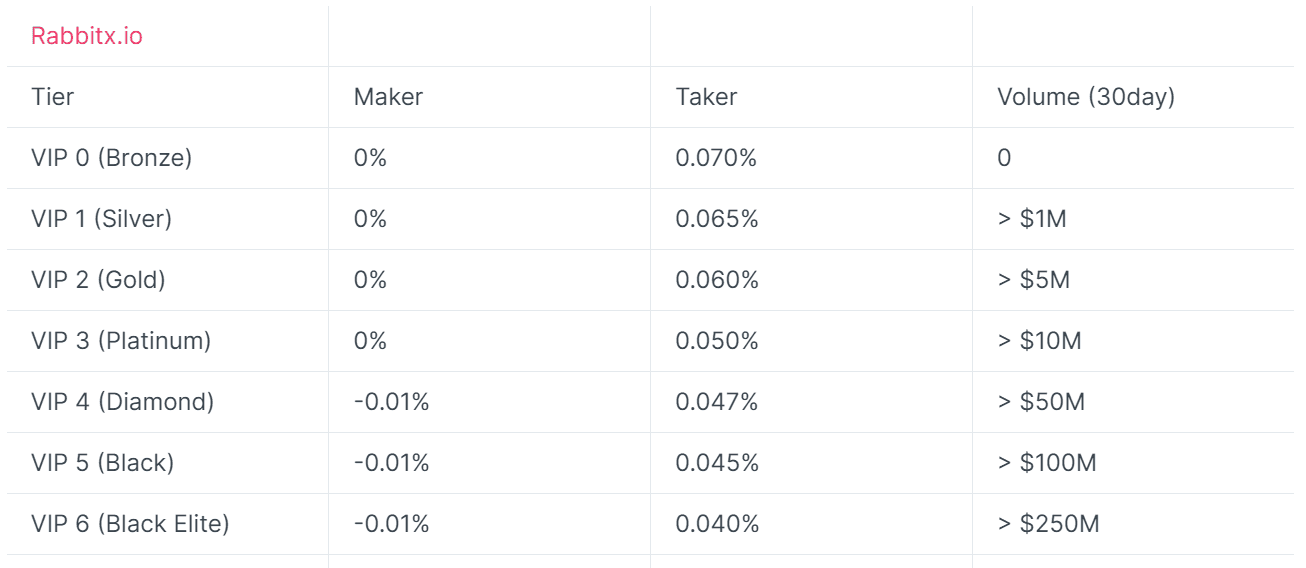Select the VIP 2 (Gold) tier cell
Screen dimensions: 1306x568
(x=98, y=280)
